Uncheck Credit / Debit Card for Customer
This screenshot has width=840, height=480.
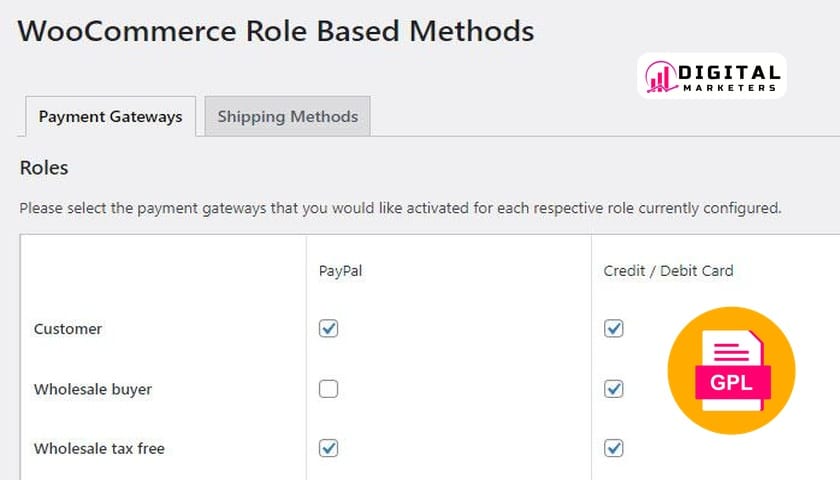coord(614,328)
